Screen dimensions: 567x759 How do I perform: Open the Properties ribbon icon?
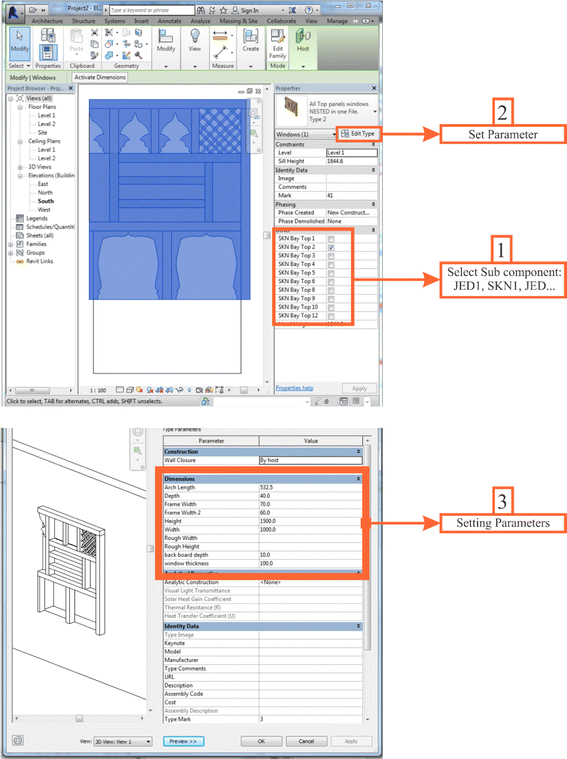point(48,51)
